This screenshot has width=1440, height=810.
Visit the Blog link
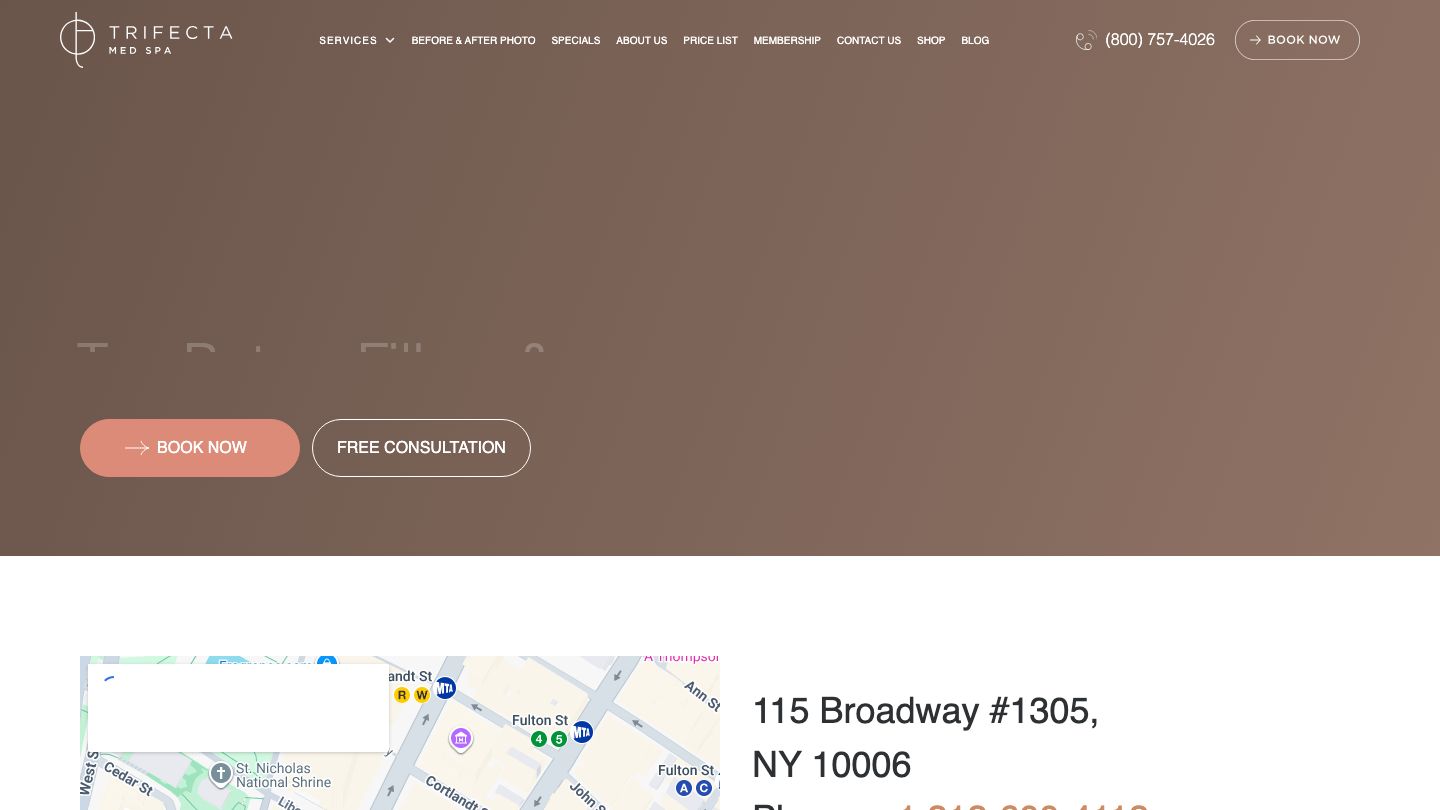975,40
